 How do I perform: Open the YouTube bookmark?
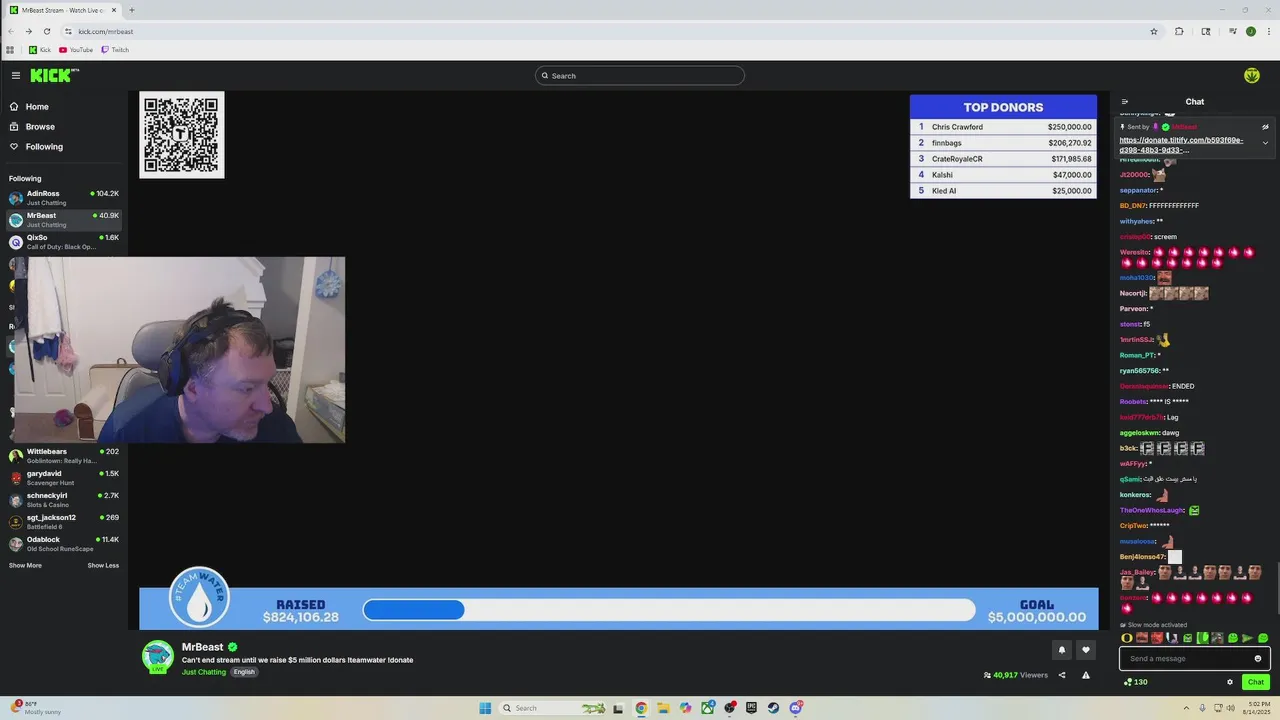click(76, 50)
